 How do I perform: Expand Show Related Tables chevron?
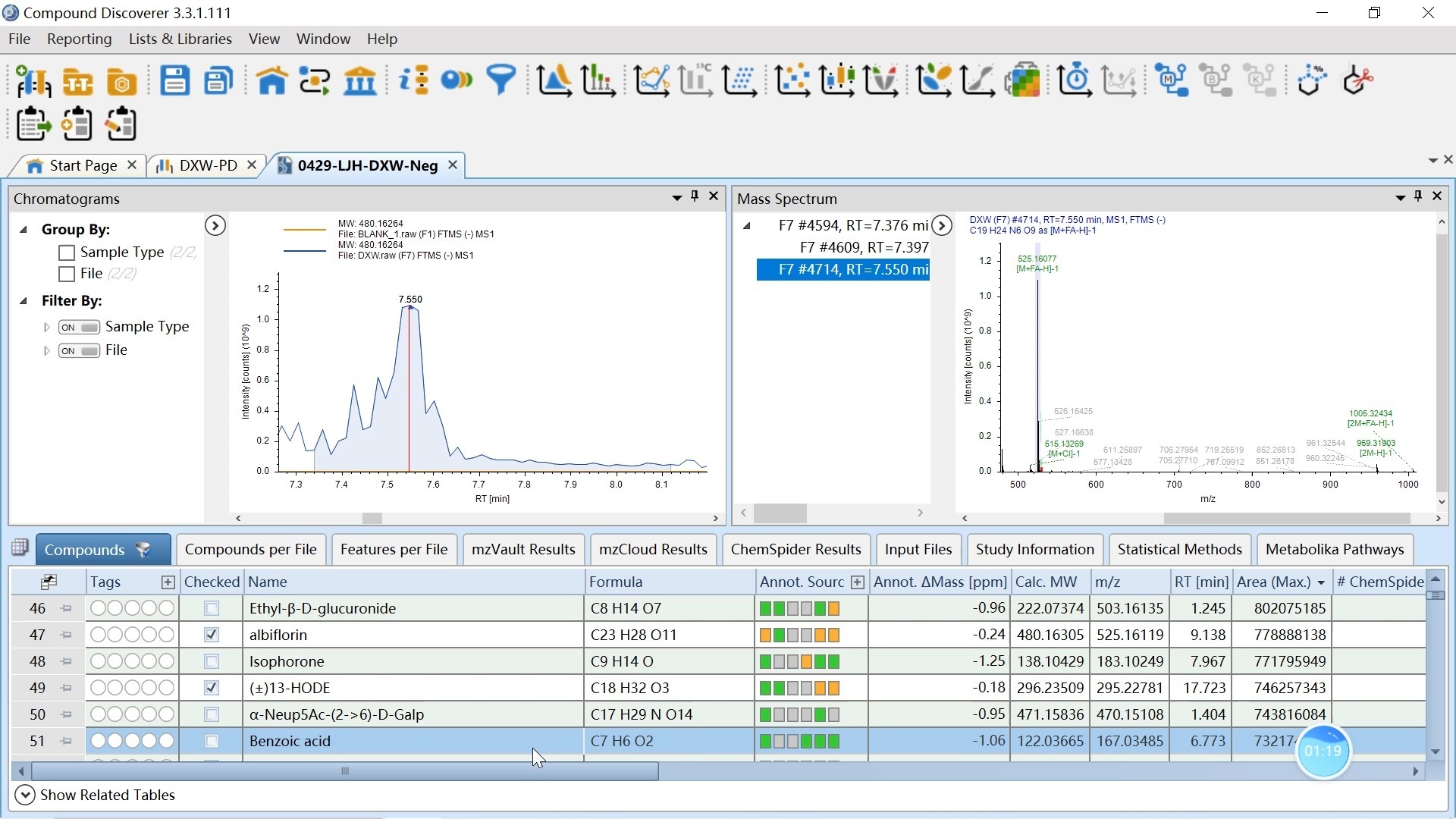coord(24,795)
